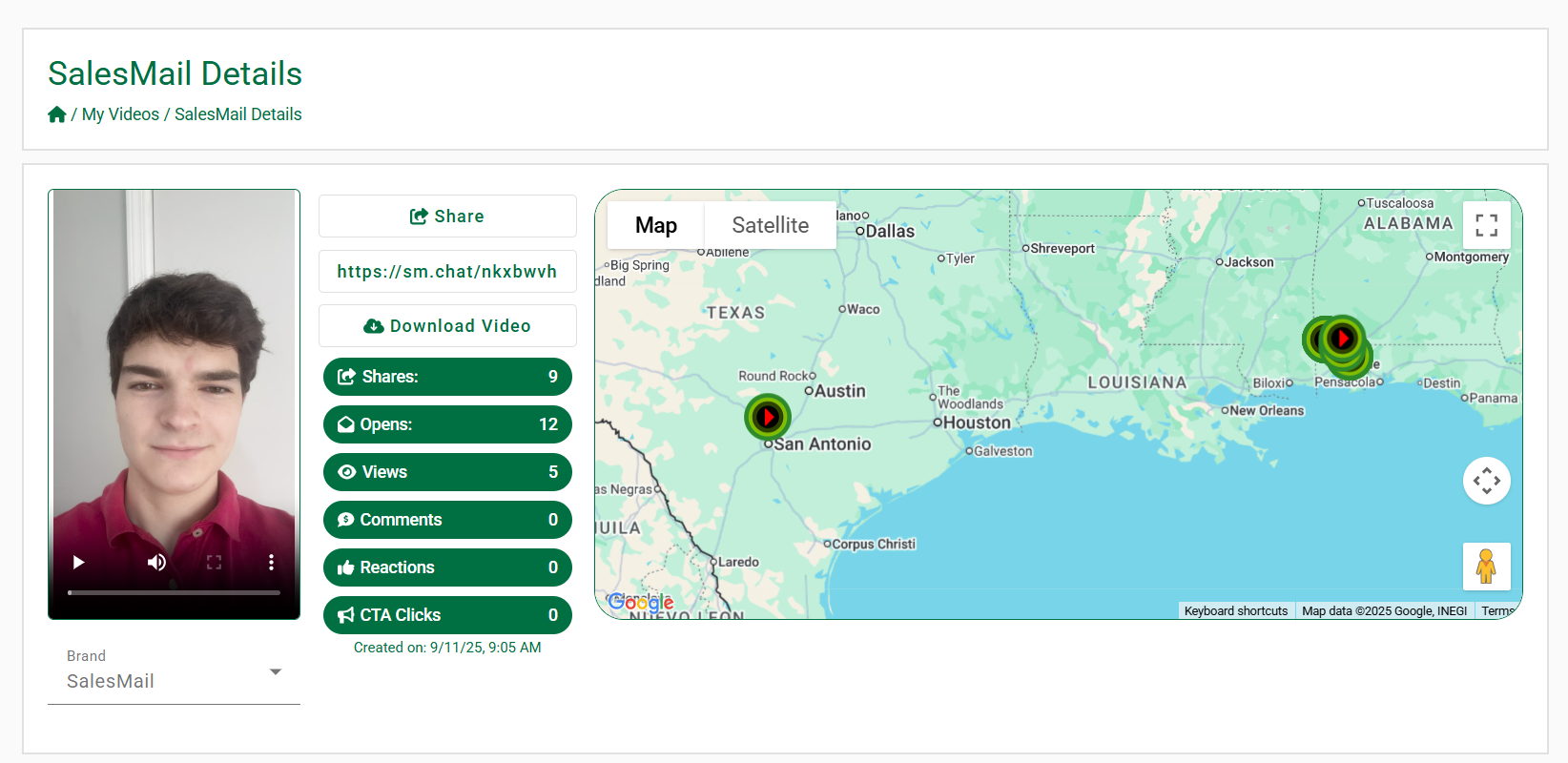Open the Shares count pill
The height and width of the screenshot is (763, 1568).
click(x=447, y=377)
